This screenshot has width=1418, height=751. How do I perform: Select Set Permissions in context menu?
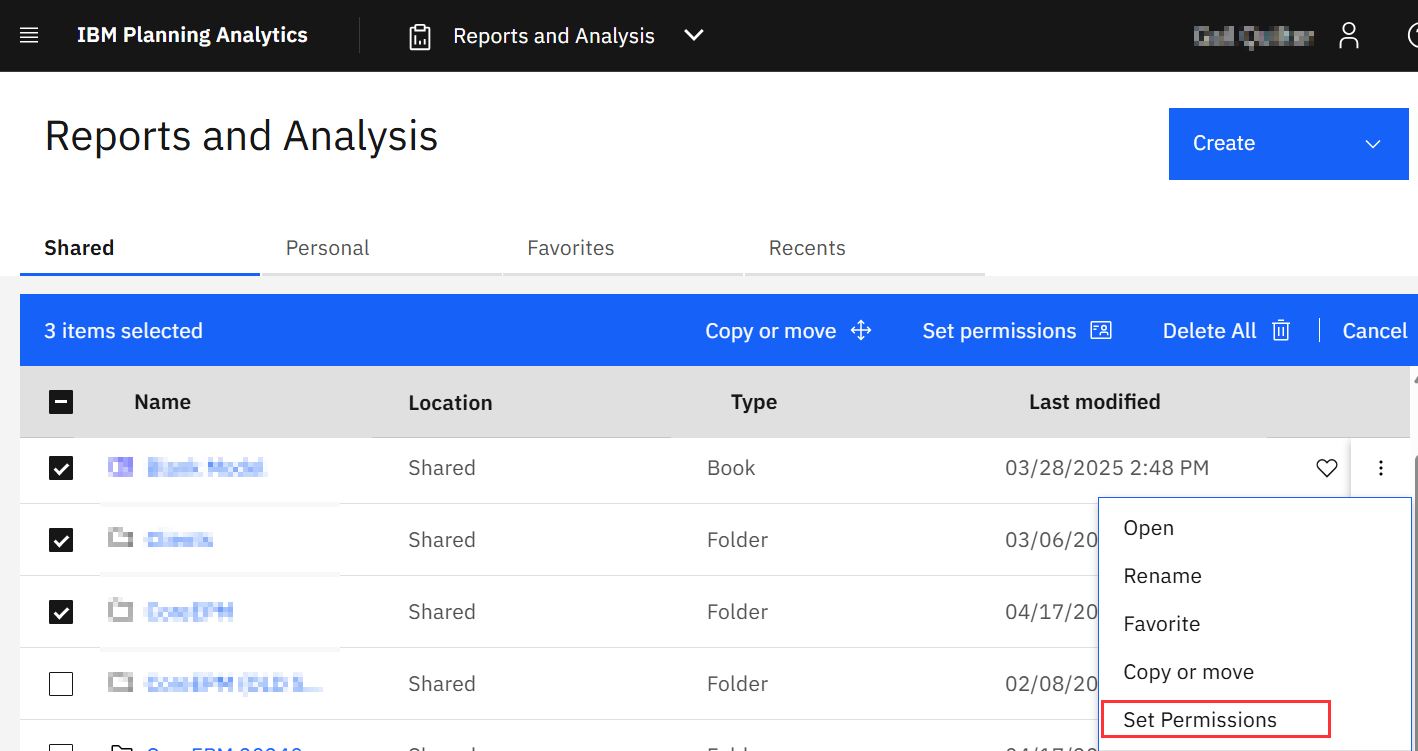pyautogui.click(x=1199, y=720)
